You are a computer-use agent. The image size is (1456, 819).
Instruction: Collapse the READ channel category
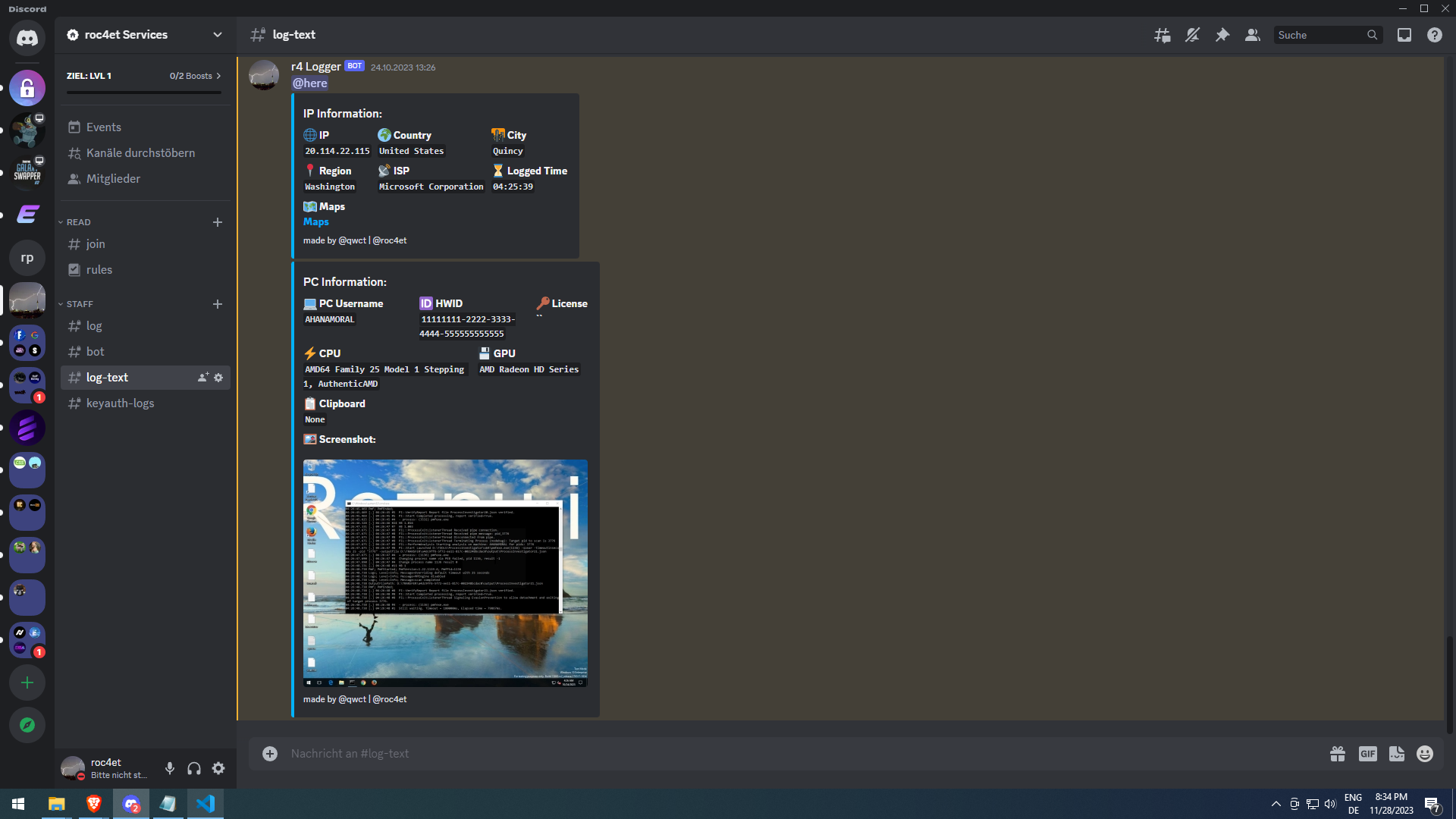(x=78, y=222)
